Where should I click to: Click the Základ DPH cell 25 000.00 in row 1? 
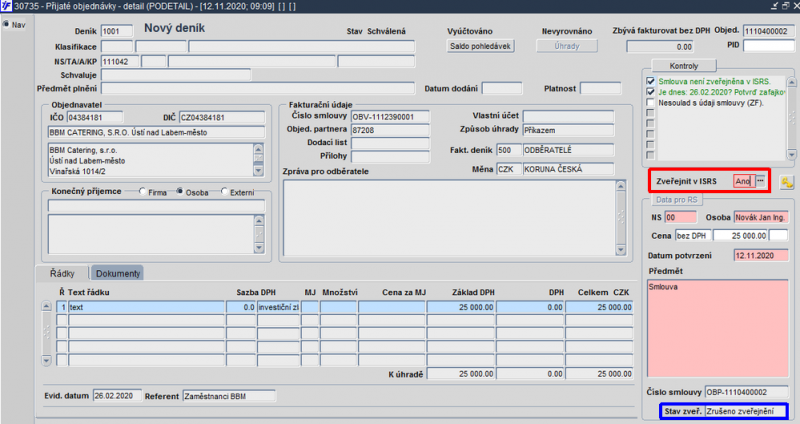tap(461, 307)
